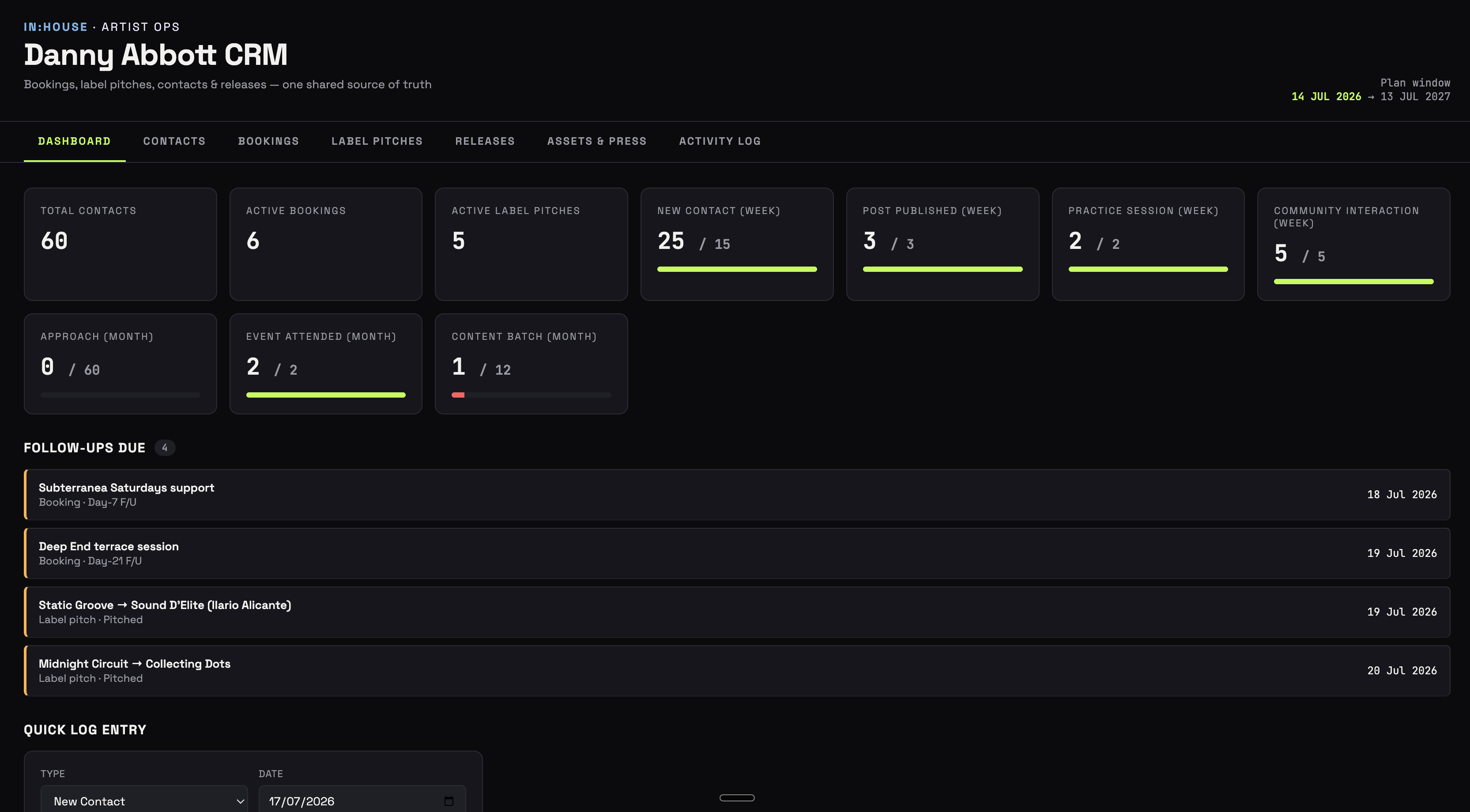Open Deep End terrace session follow-up
This screenshot has height=812, width=1470.
737,553
